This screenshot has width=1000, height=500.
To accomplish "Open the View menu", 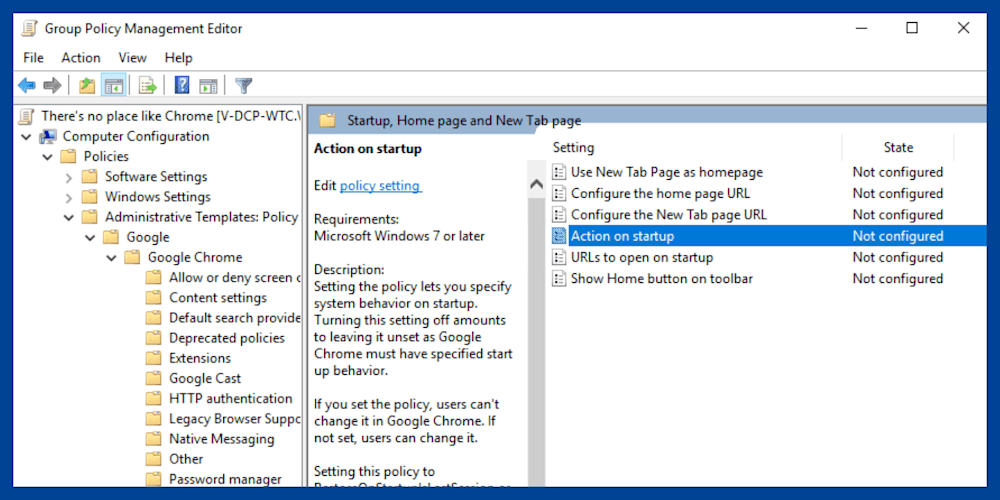I will tap(133, 58).
